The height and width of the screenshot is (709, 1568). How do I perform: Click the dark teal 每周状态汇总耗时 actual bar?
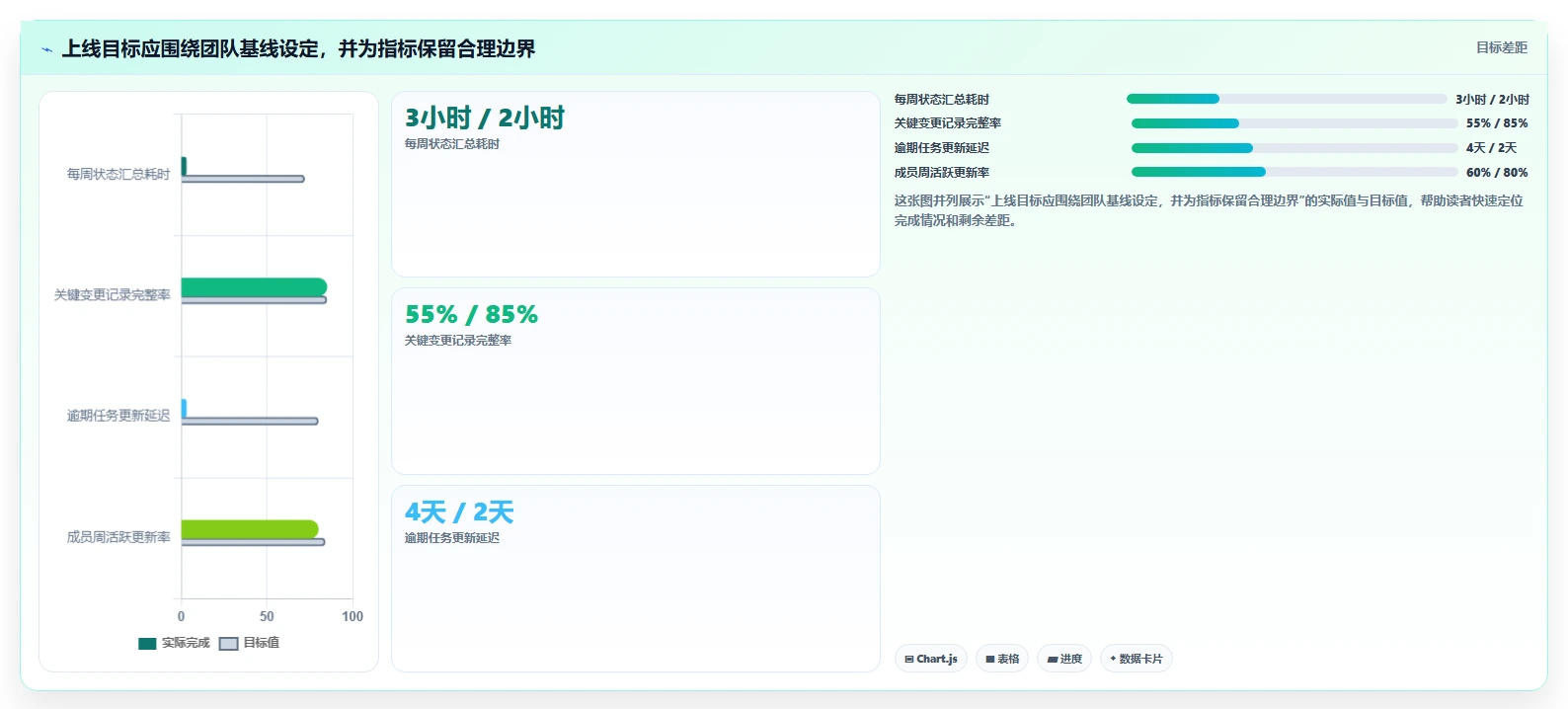184,166
